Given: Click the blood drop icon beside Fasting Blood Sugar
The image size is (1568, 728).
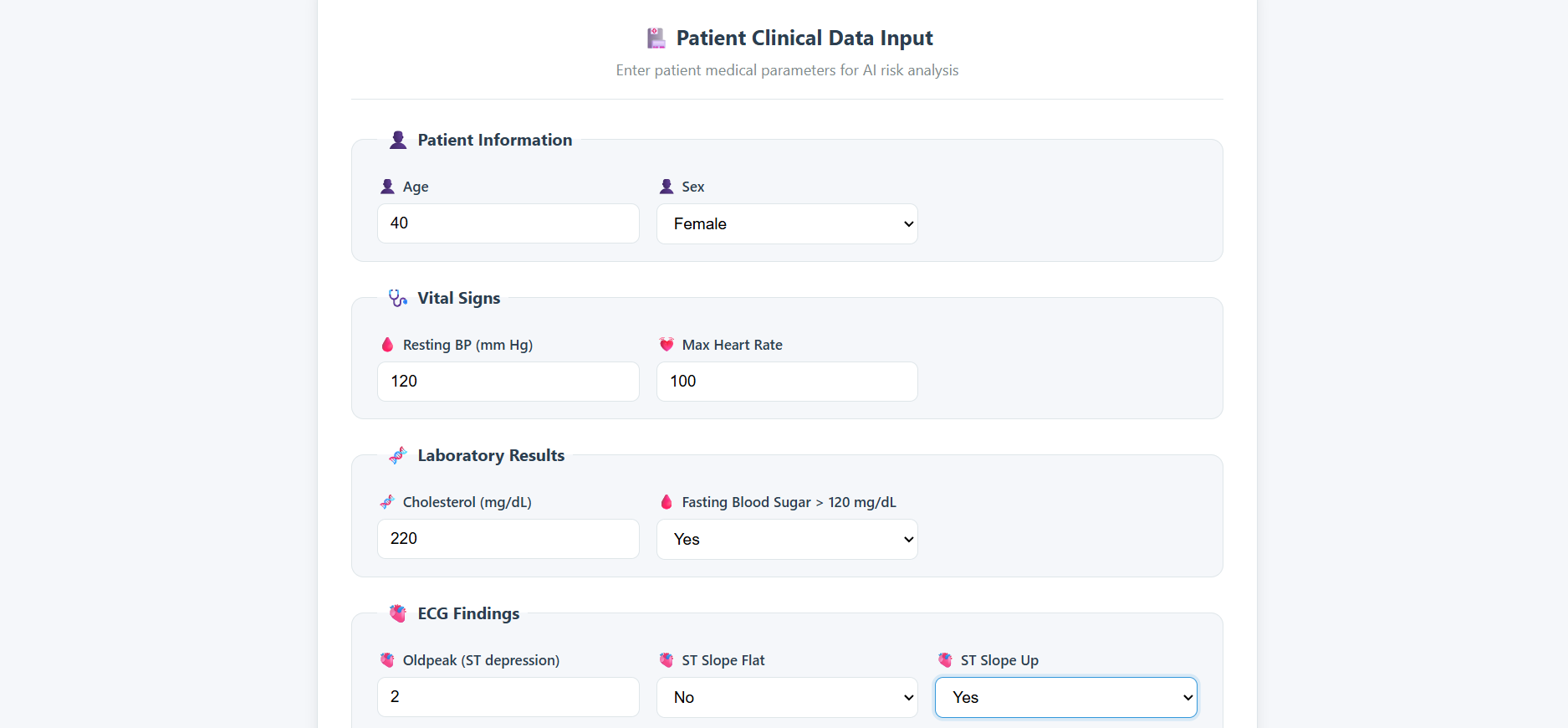Looking at the screenshot, I should 667,502.
